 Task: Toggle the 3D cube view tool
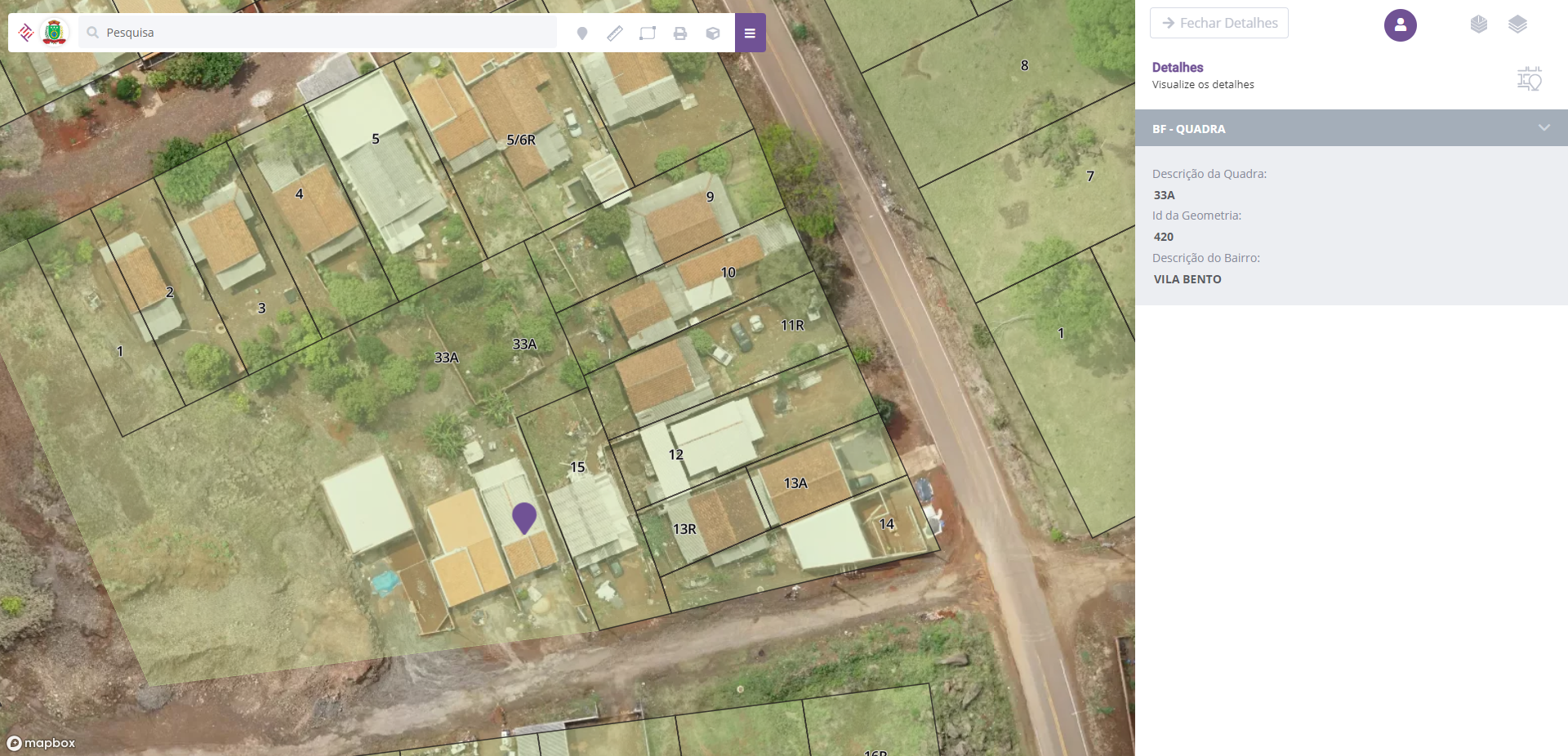(713, 33)
